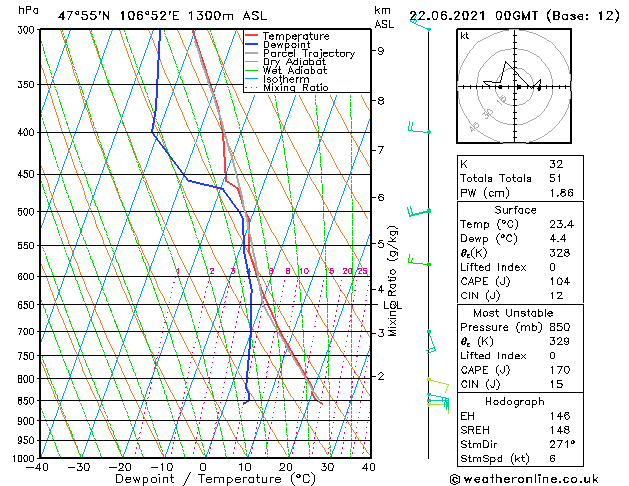Image resolution: width=629 pixels, height=486 pixels.
Task: Click the 'Totals Totals' row label
Action: tap(496, 178)
